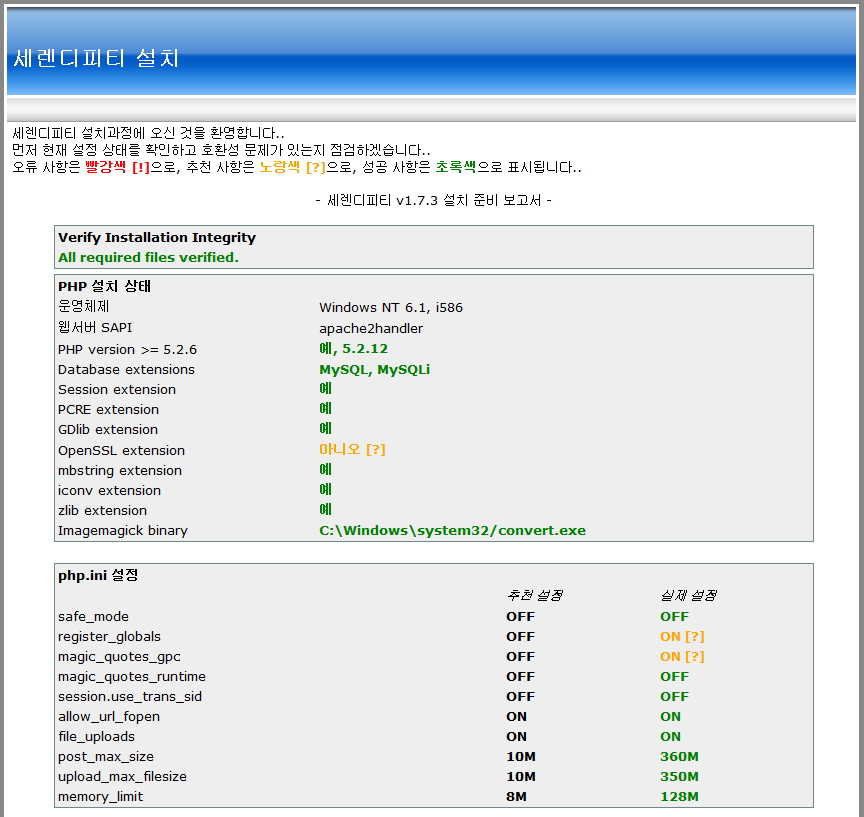Click the green '초록색' legend text
Viewport: 864px width, 817px height.
click(x=456, y=167)
